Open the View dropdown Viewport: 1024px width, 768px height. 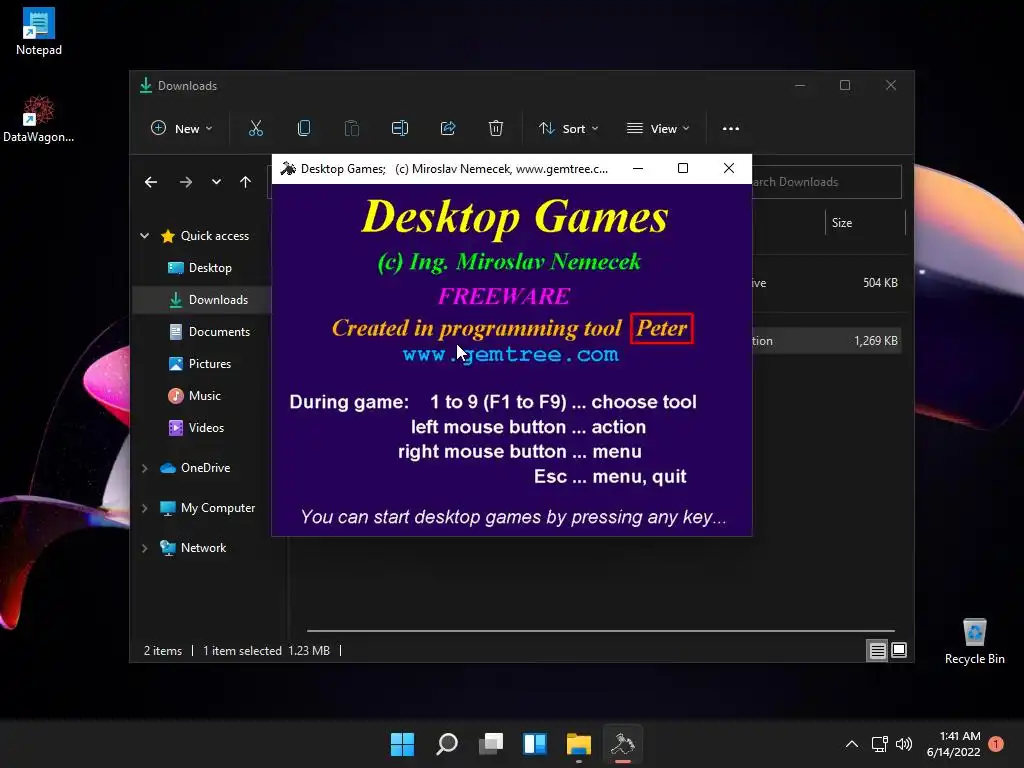[658, 129]
